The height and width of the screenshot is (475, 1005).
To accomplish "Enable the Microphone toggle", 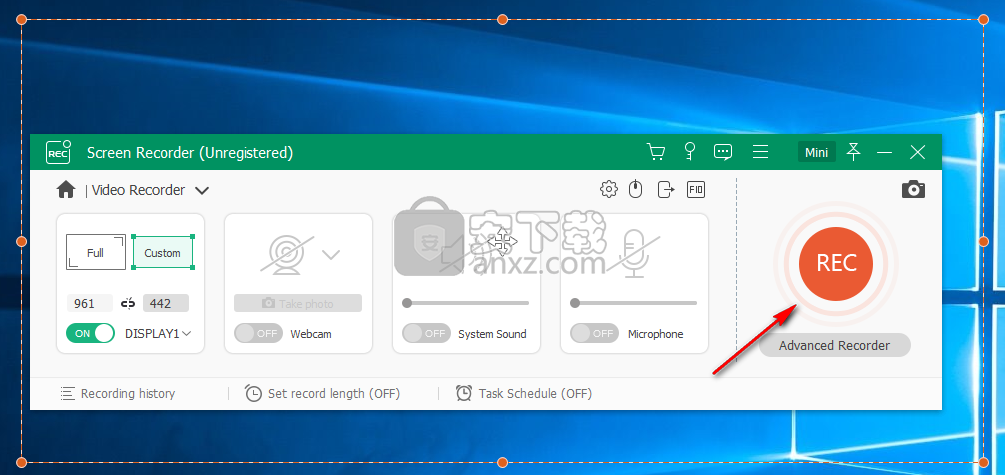I will click(x=594, y=333).
